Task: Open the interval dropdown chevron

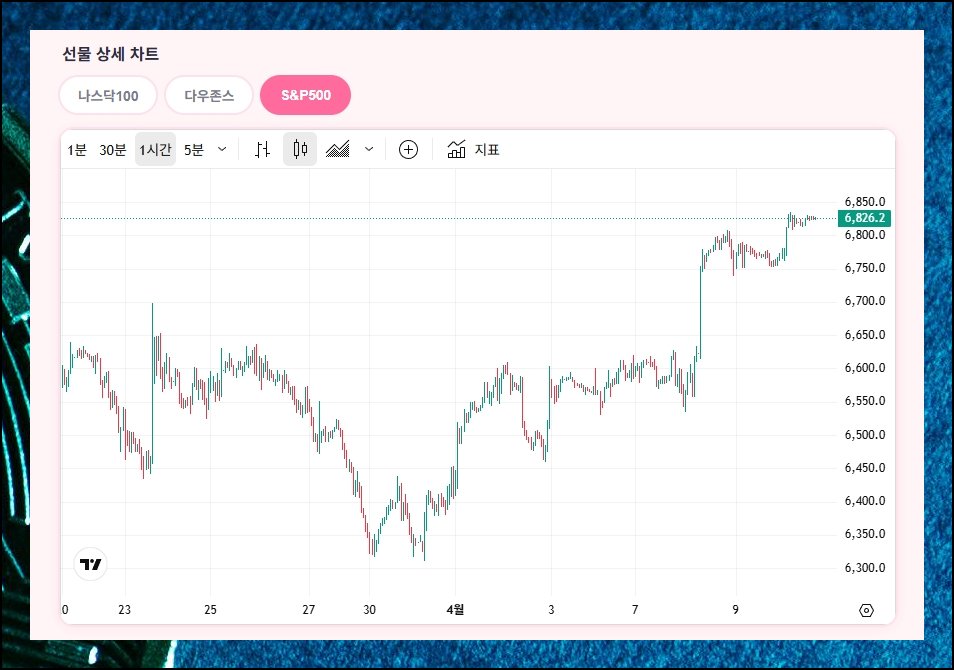Action: click(222, 149)
